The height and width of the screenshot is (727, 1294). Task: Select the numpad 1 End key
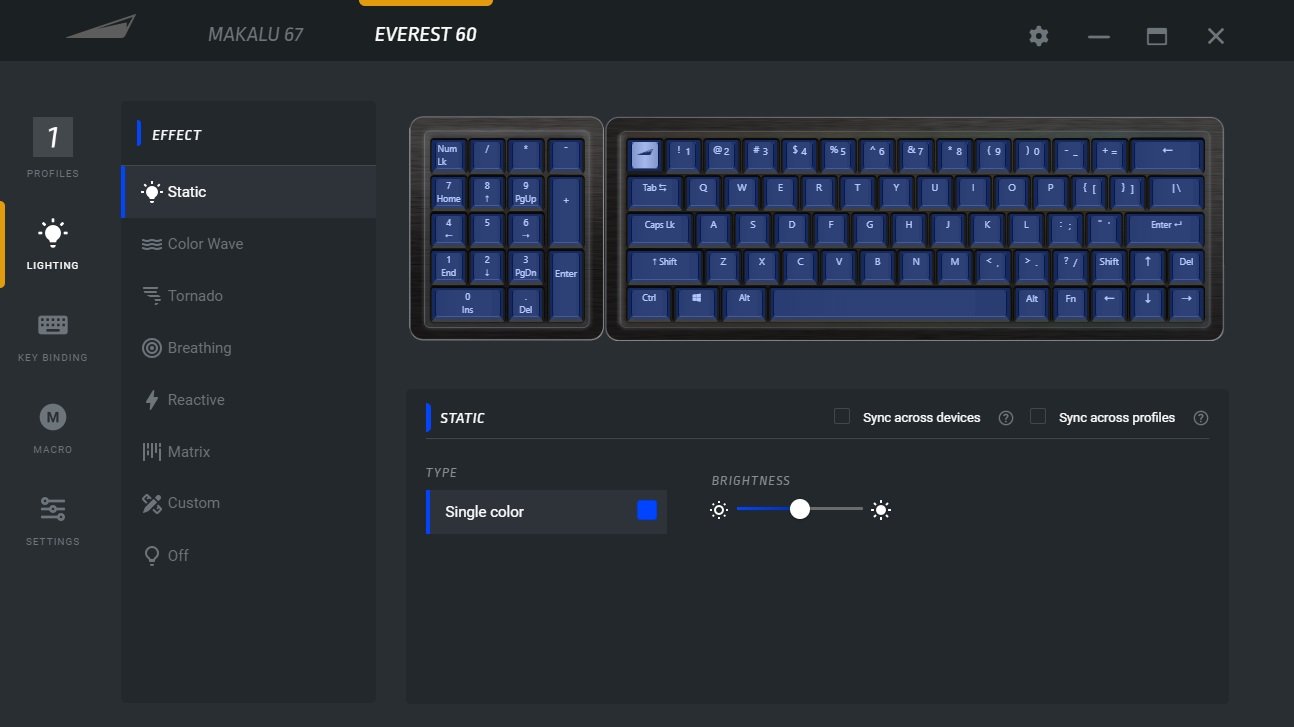coord(448,265)
